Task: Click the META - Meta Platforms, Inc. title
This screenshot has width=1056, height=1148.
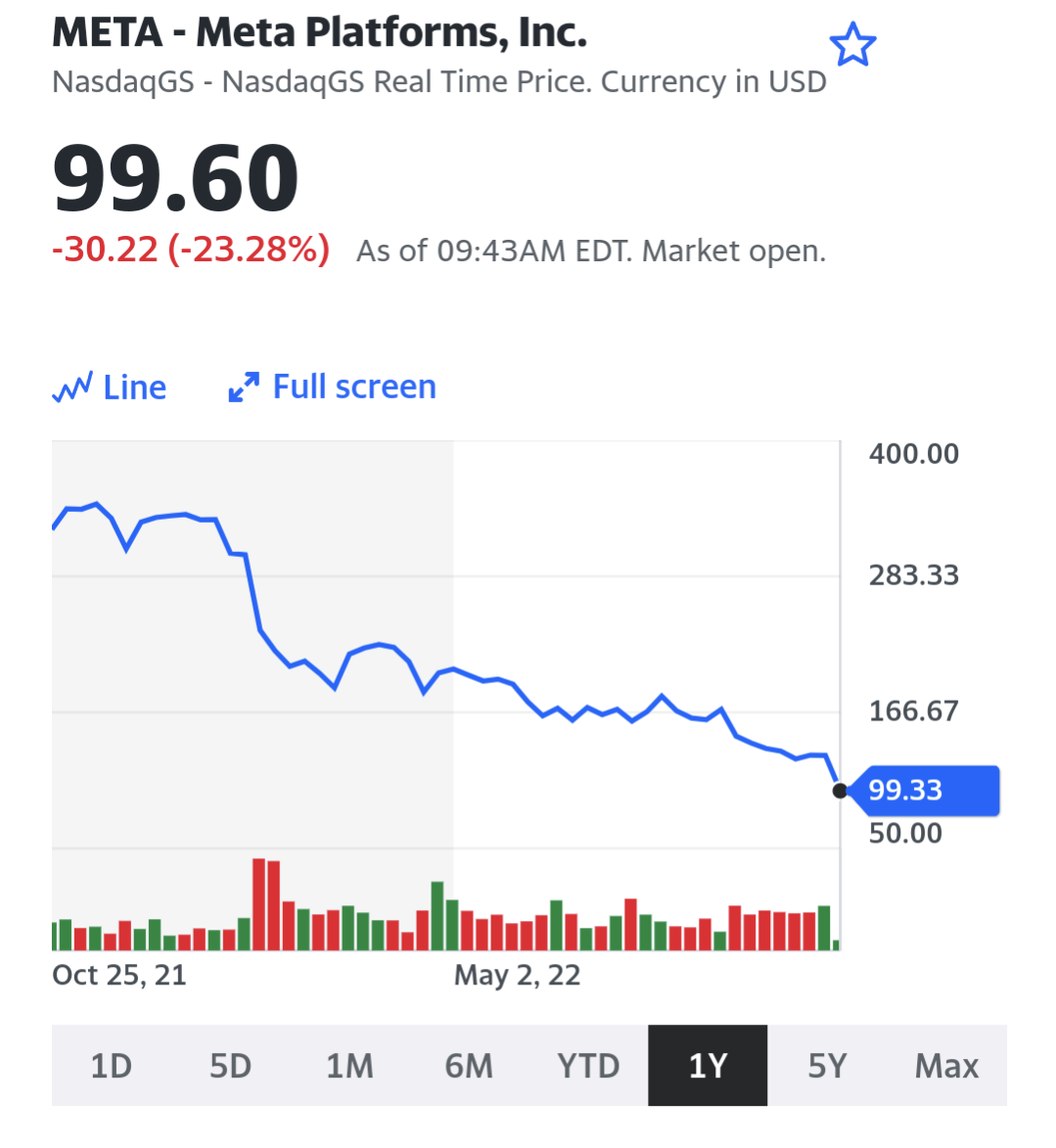Action: (319, 33)
